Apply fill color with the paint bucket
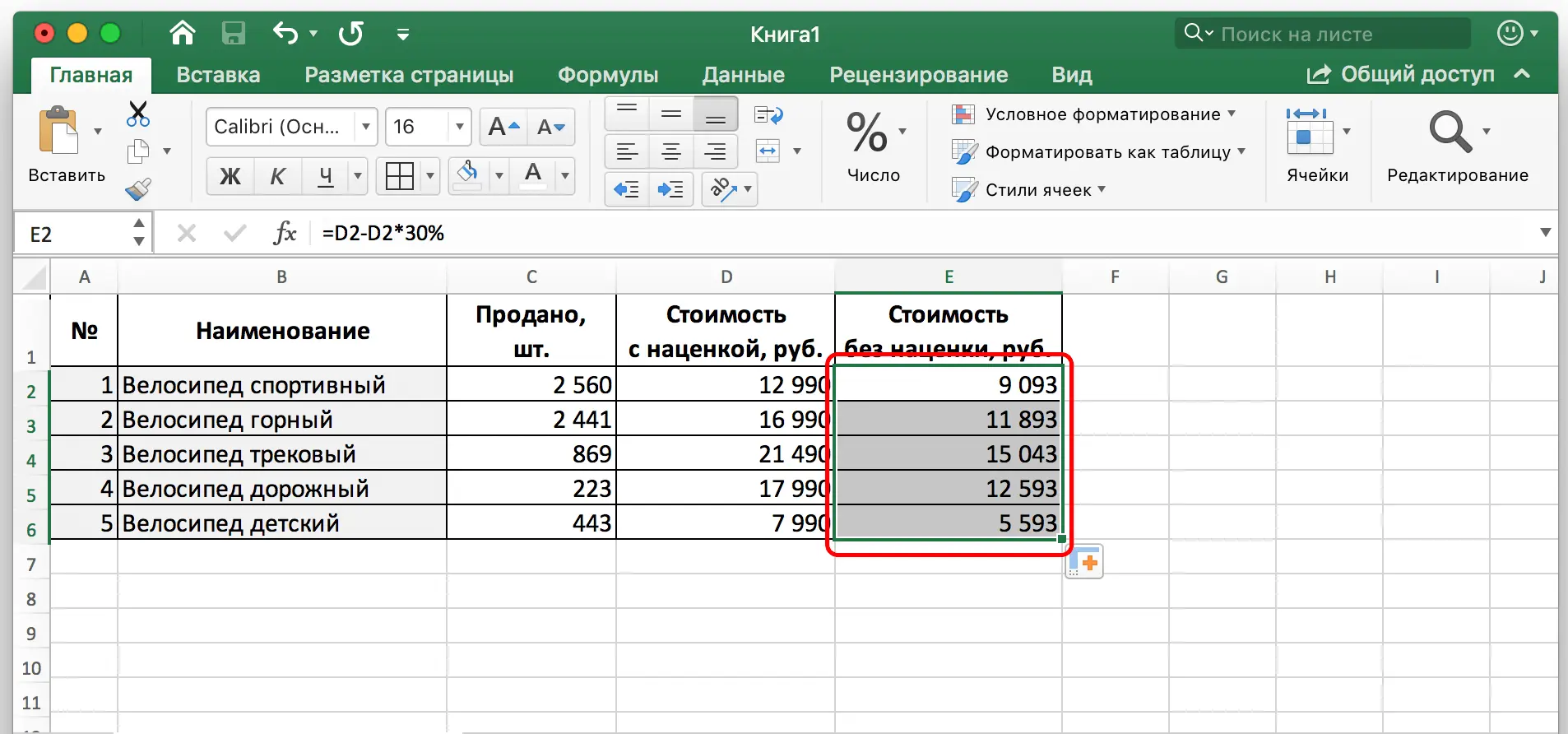The height and width of the screenshot is (734, 1568). click(467, 174)
